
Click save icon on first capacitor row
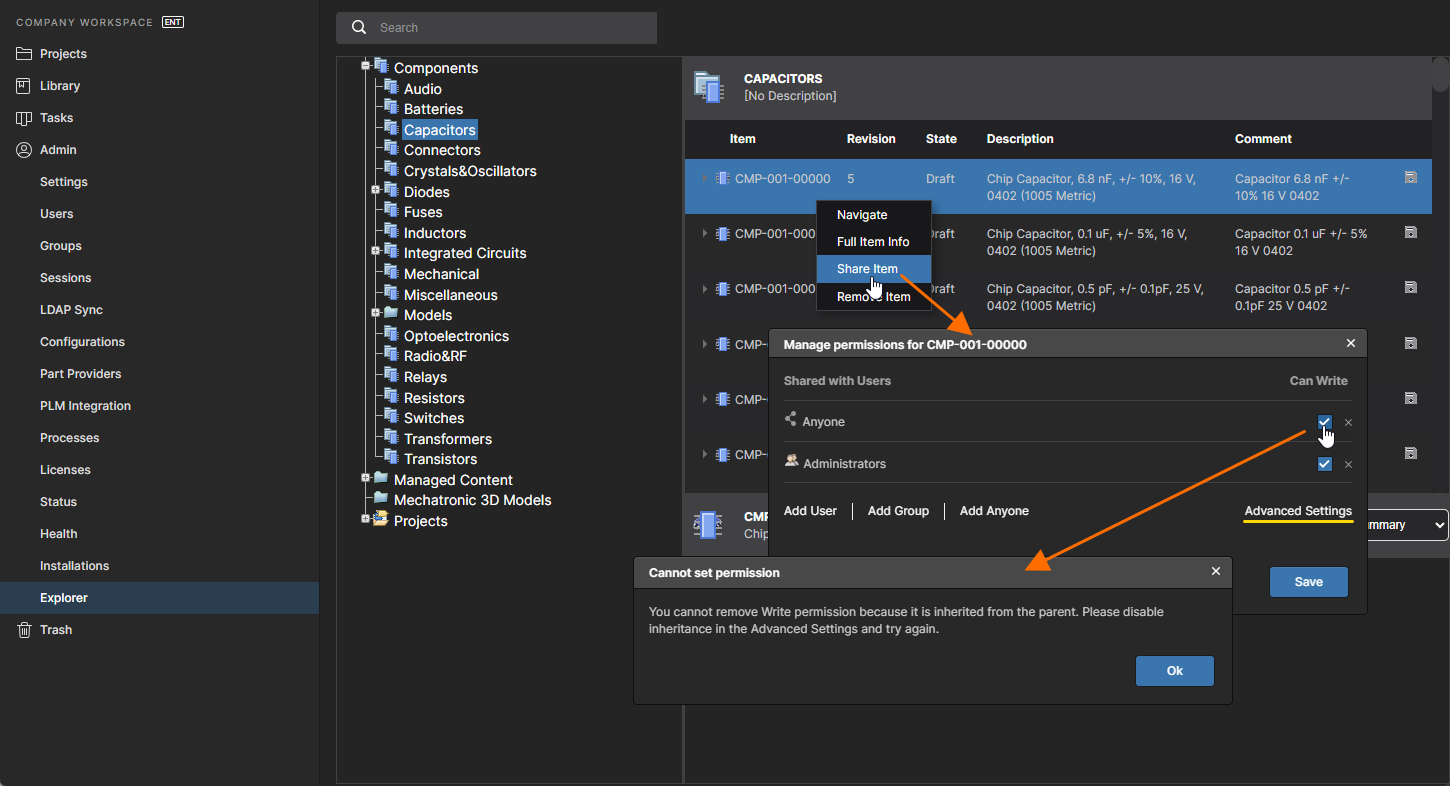tap(1410, 178)
